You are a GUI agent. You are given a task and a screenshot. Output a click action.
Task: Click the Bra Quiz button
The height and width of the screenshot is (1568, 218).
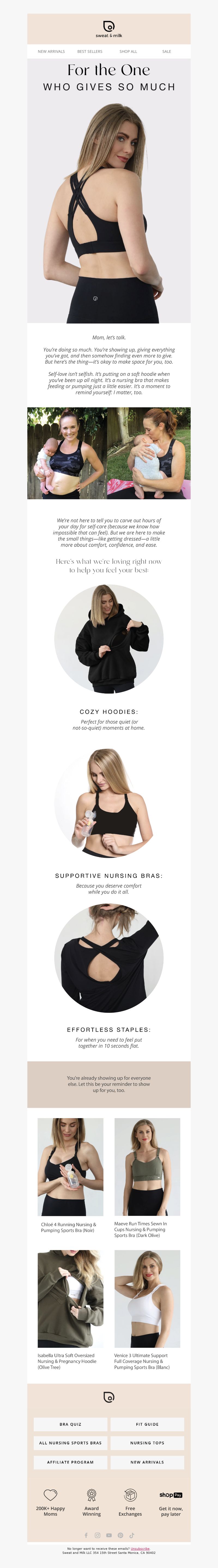(70, 1424)
